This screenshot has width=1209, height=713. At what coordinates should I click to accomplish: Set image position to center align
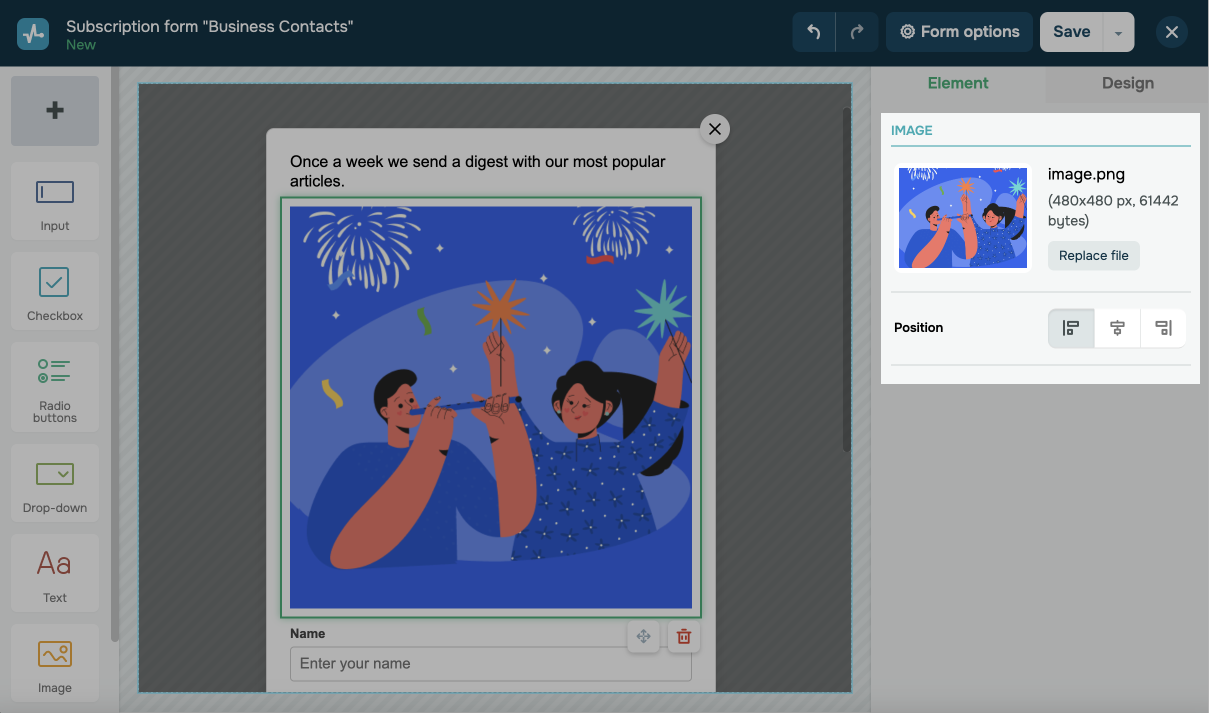[x=1117, y=328]
